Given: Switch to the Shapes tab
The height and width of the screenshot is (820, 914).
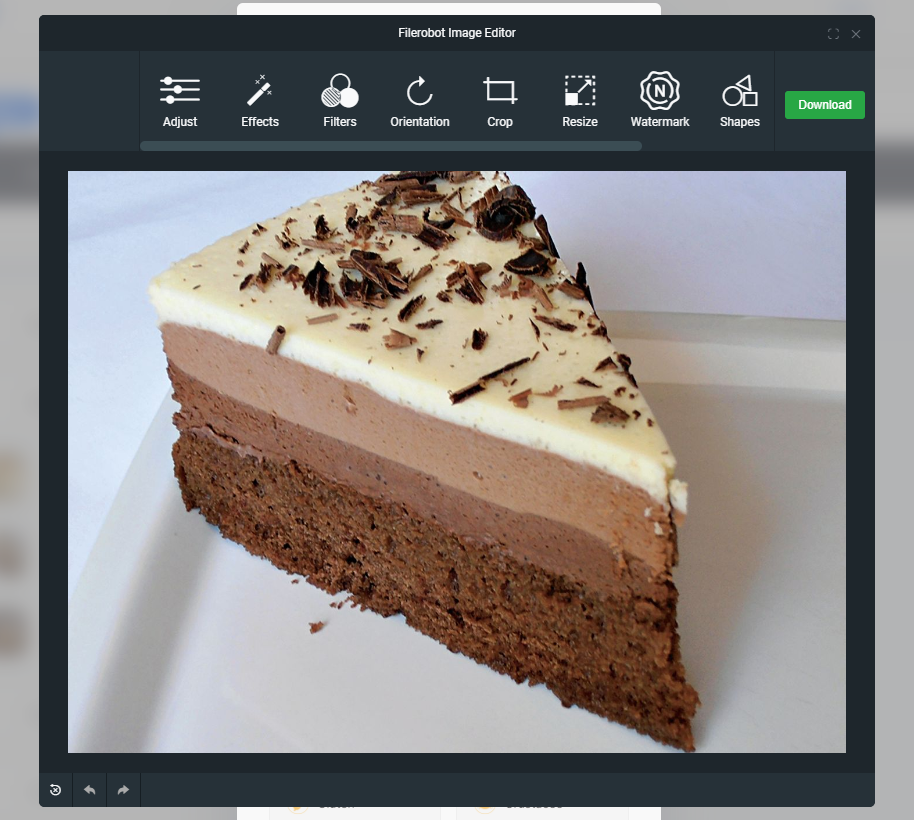Looking at the screenshot, I should 739,100.
